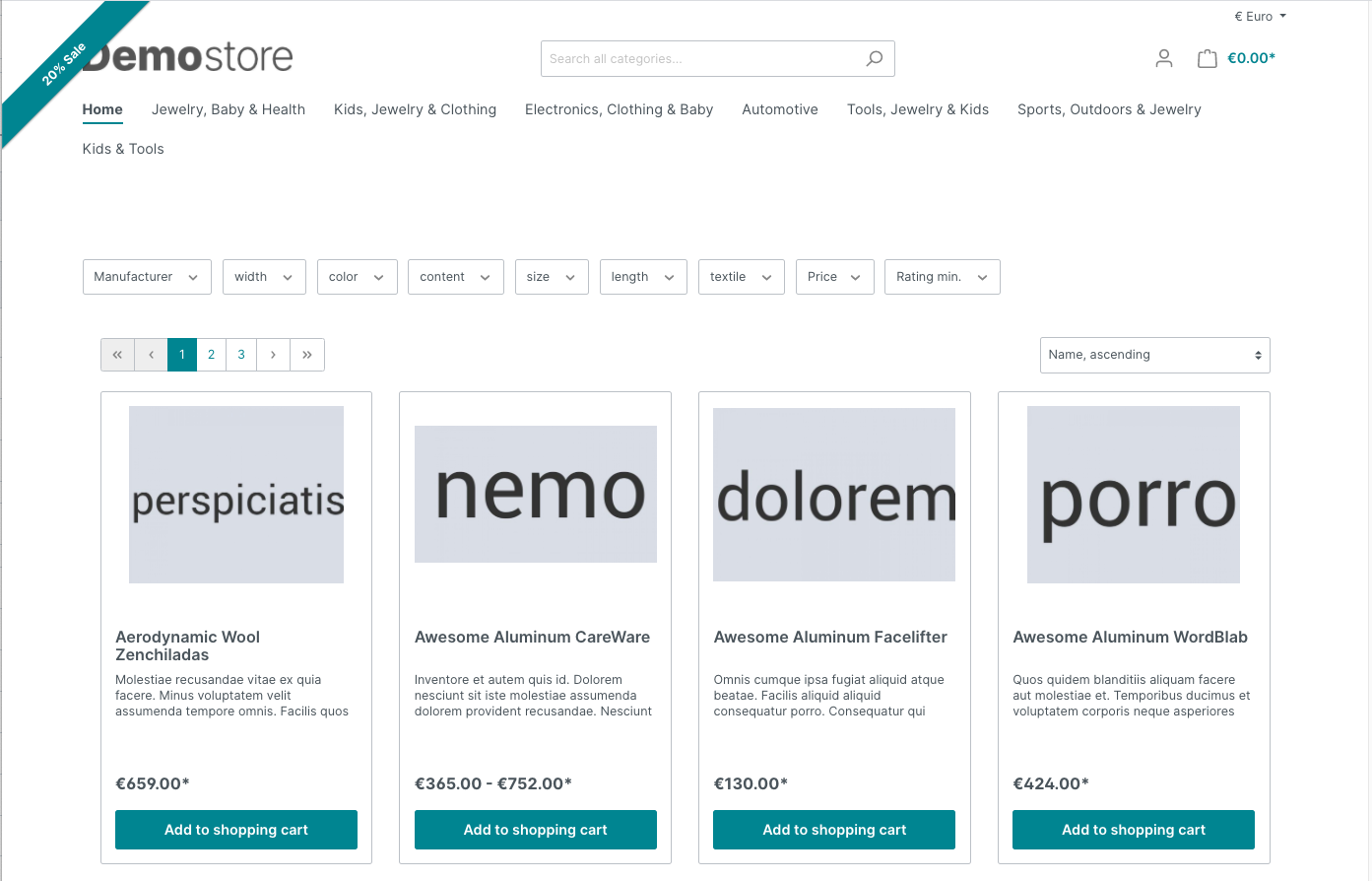Go to previous page arrow

(x=151, y=355)
